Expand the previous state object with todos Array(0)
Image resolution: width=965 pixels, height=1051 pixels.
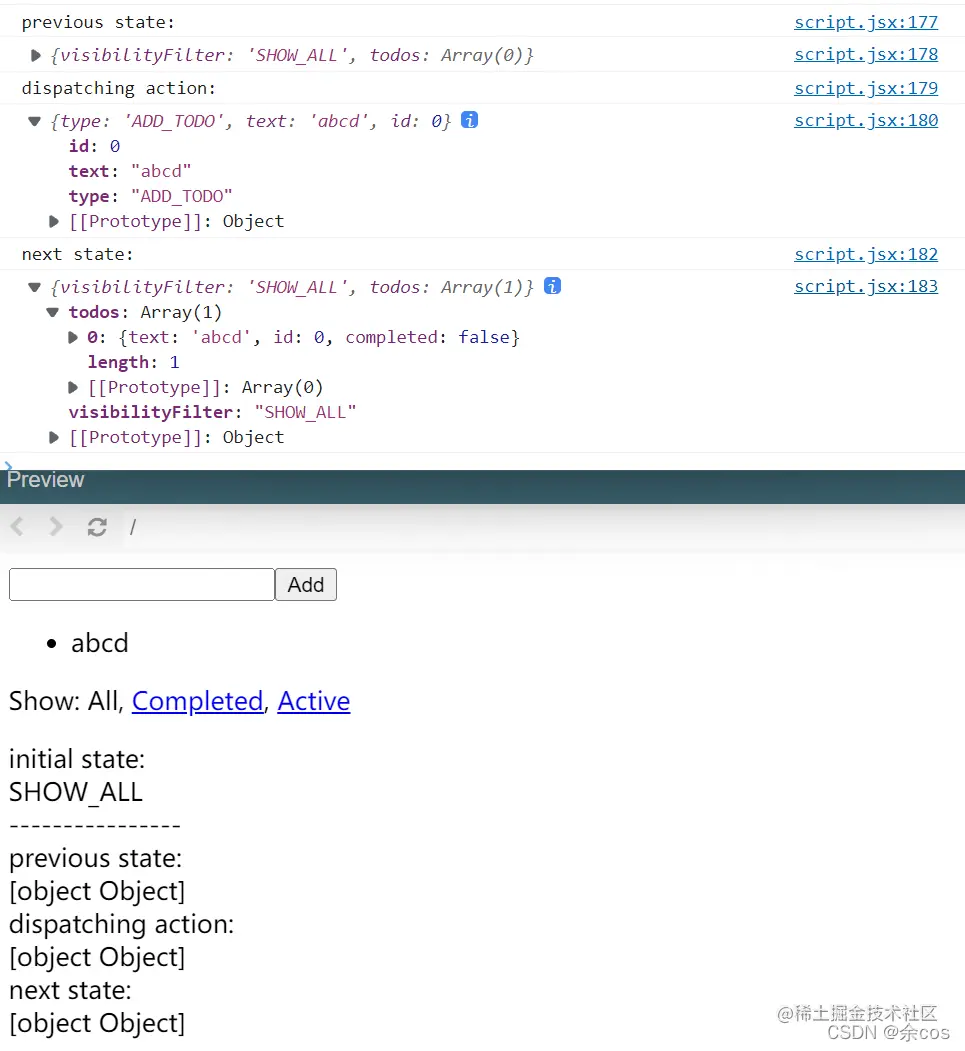click(36, 55)
